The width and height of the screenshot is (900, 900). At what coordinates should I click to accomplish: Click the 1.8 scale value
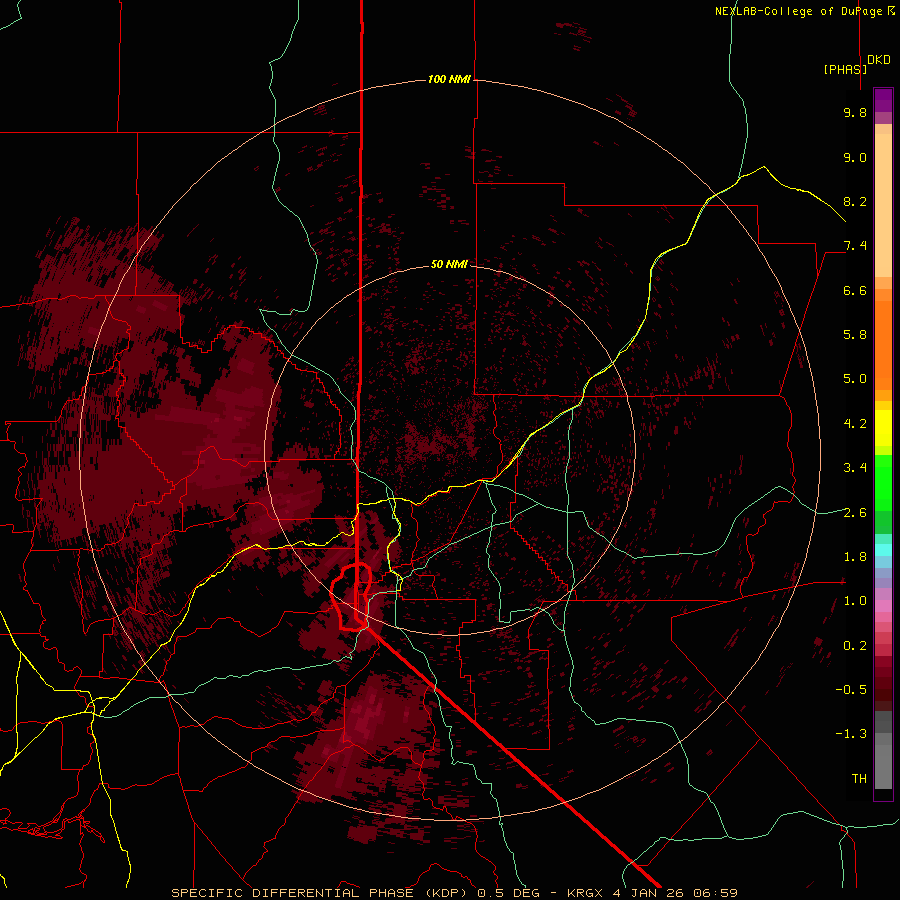pos(855,557)
